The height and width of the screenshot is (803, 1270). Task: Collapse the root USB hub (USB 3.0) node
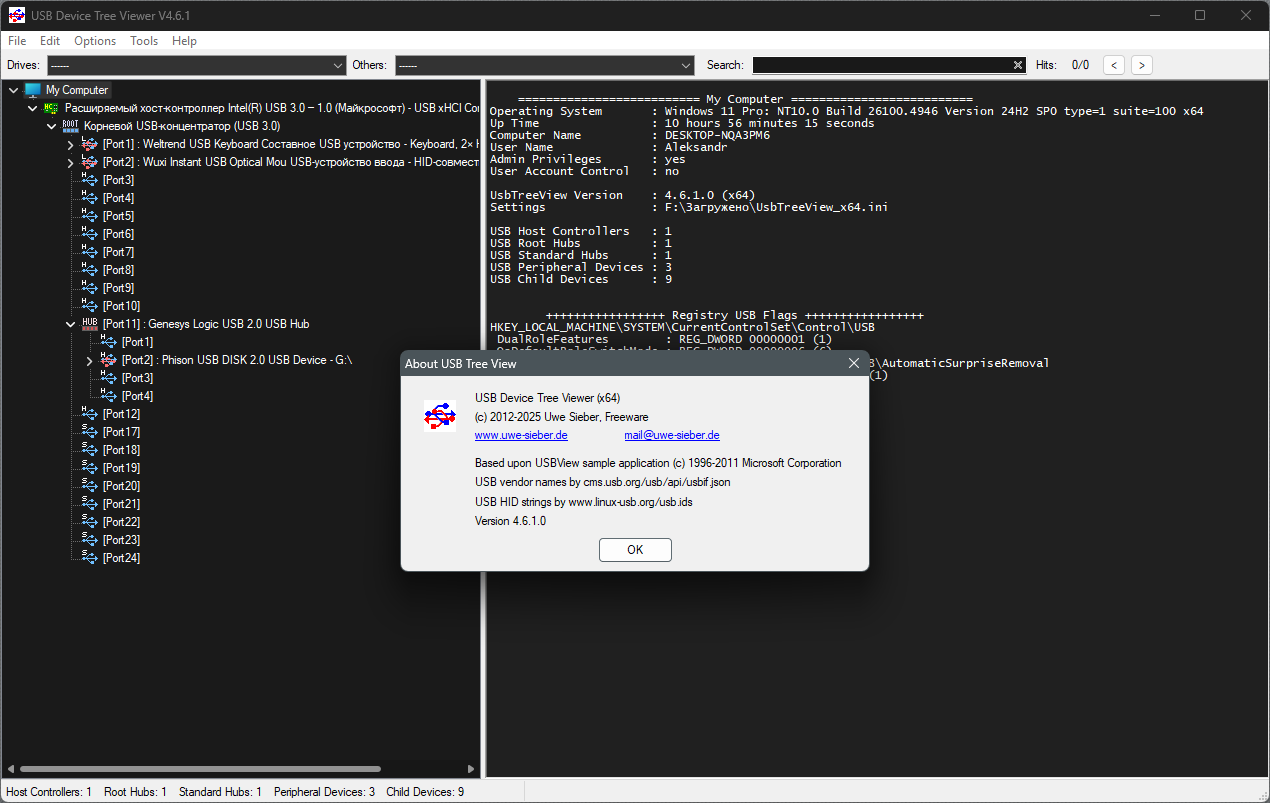52,126
